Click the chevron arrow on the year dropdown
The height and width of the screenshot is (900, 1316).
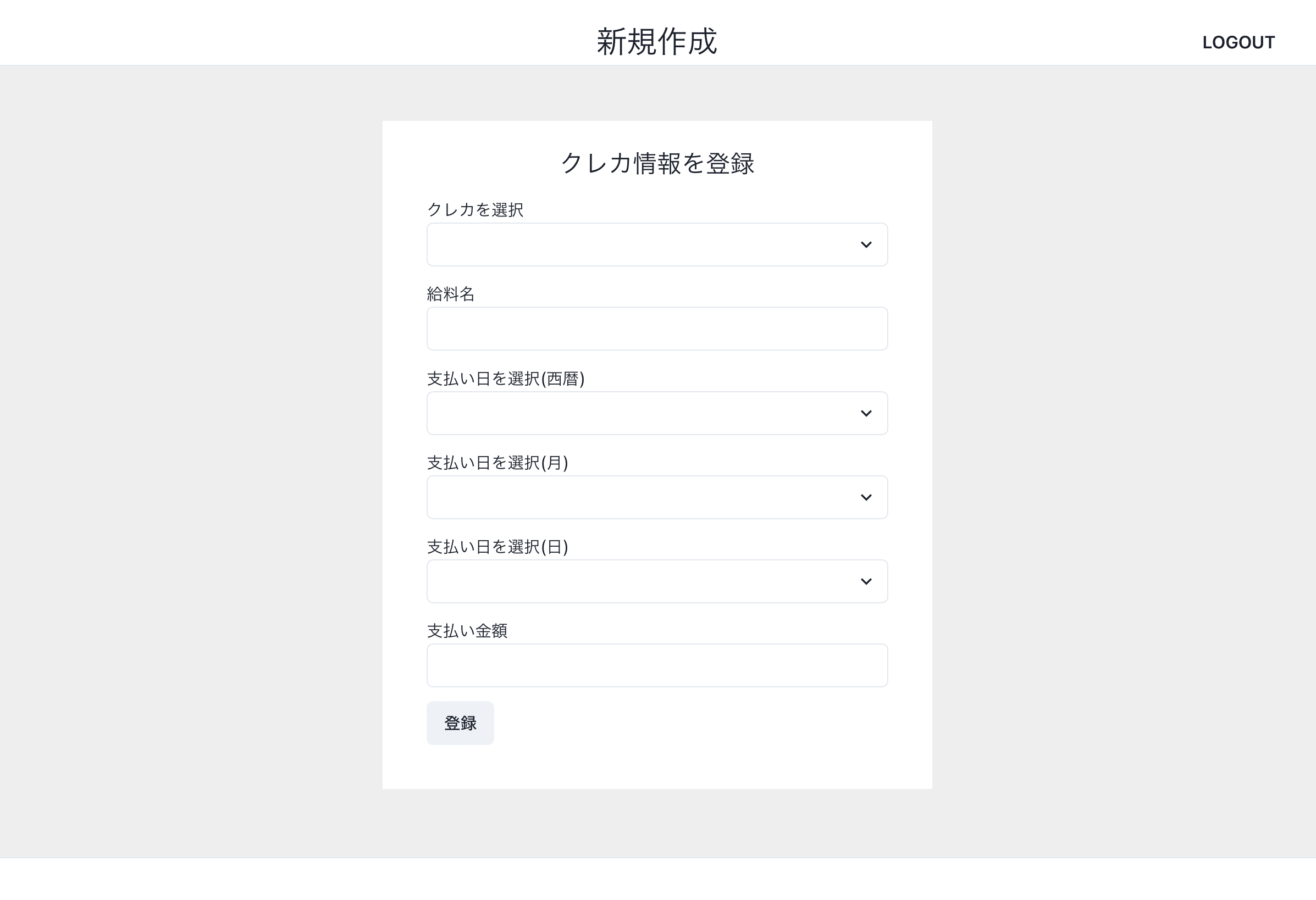click(x=866, y=413)
